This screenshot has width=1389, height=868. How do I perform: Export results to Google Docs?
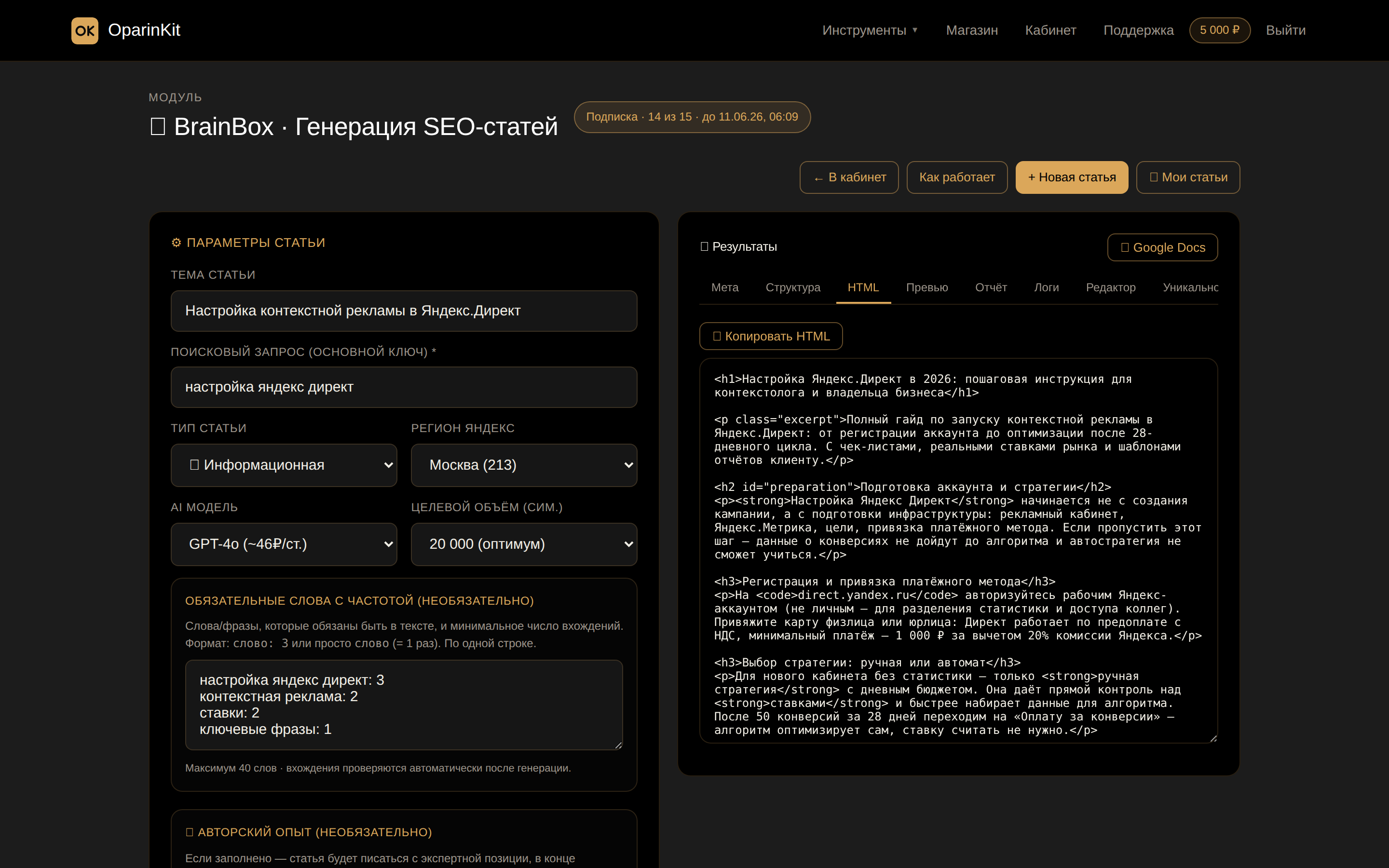1162,247
